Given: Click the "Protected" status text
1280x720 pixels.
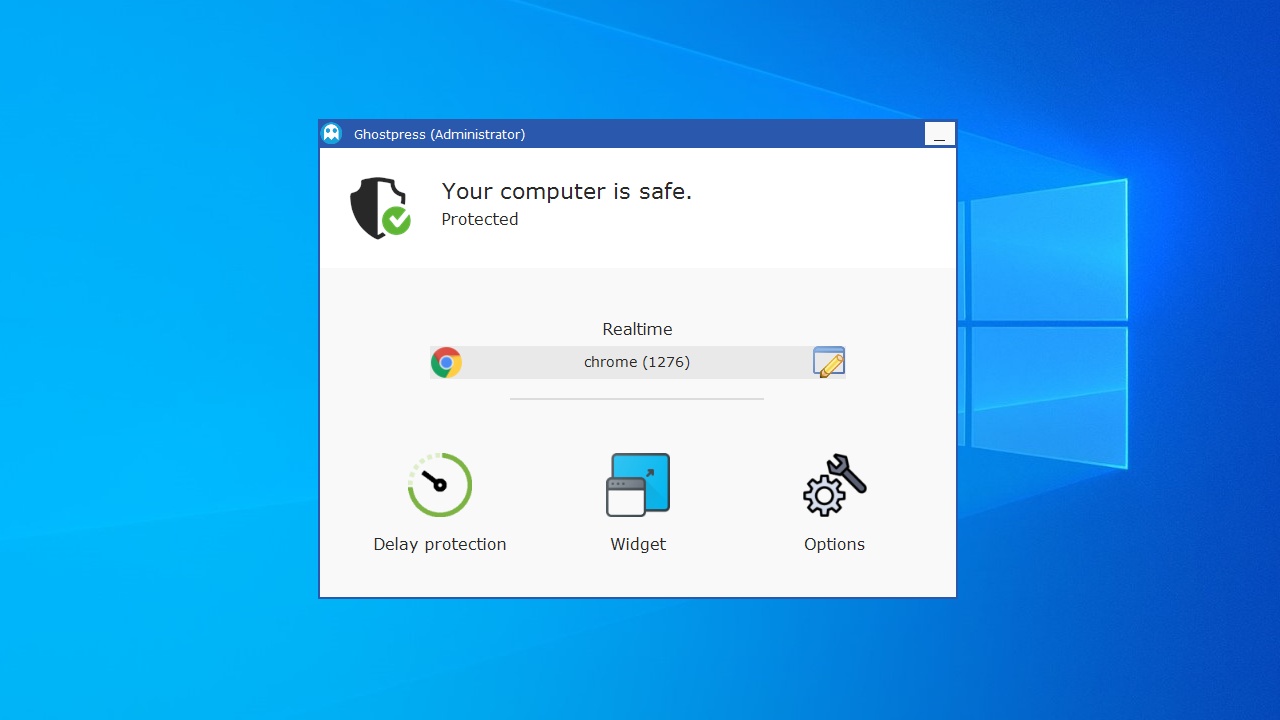Looking at the screenshot, I should pos(480,219).
